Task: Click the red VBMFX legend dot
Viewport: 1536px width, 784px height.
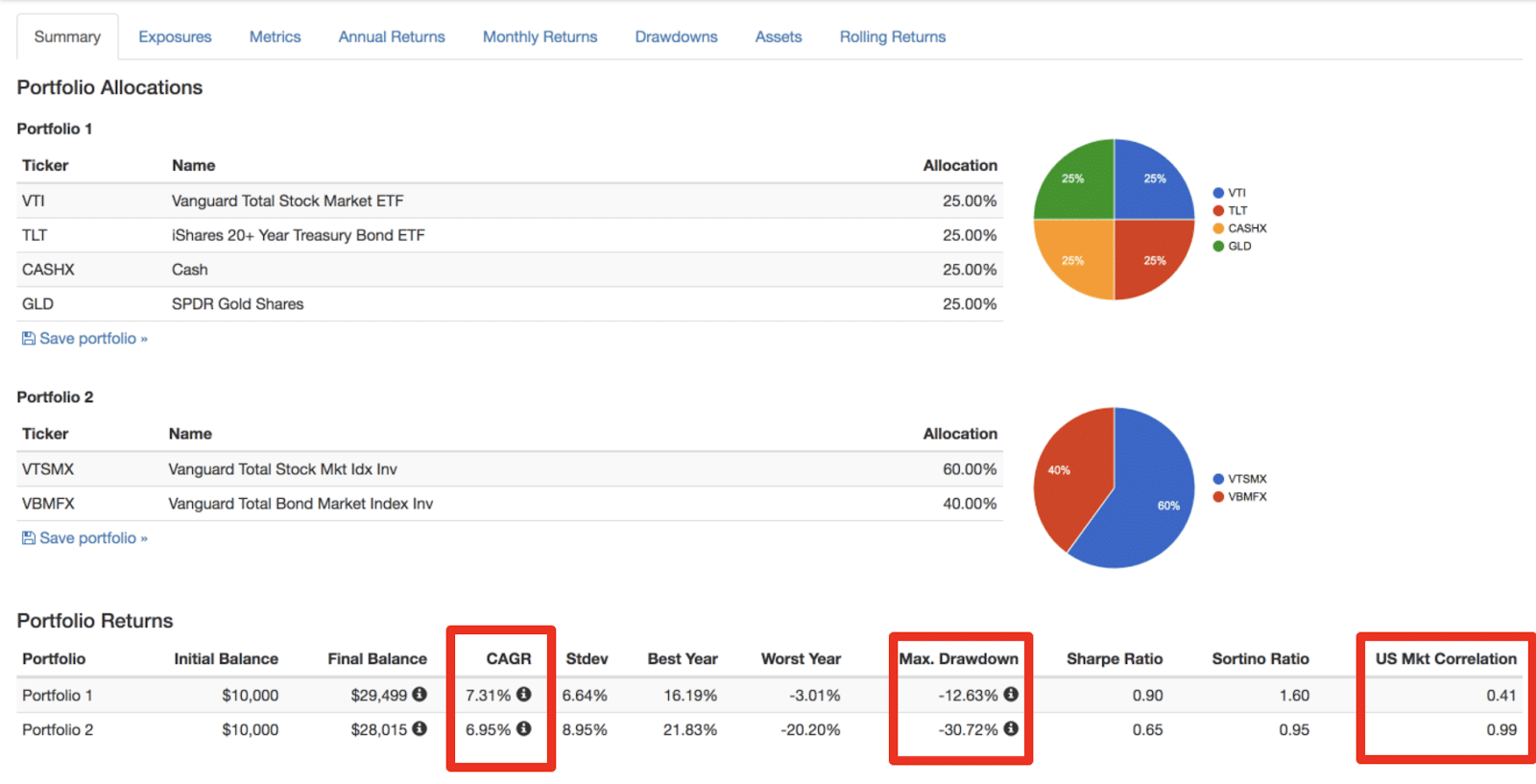Action: (x=1218, y=496)
